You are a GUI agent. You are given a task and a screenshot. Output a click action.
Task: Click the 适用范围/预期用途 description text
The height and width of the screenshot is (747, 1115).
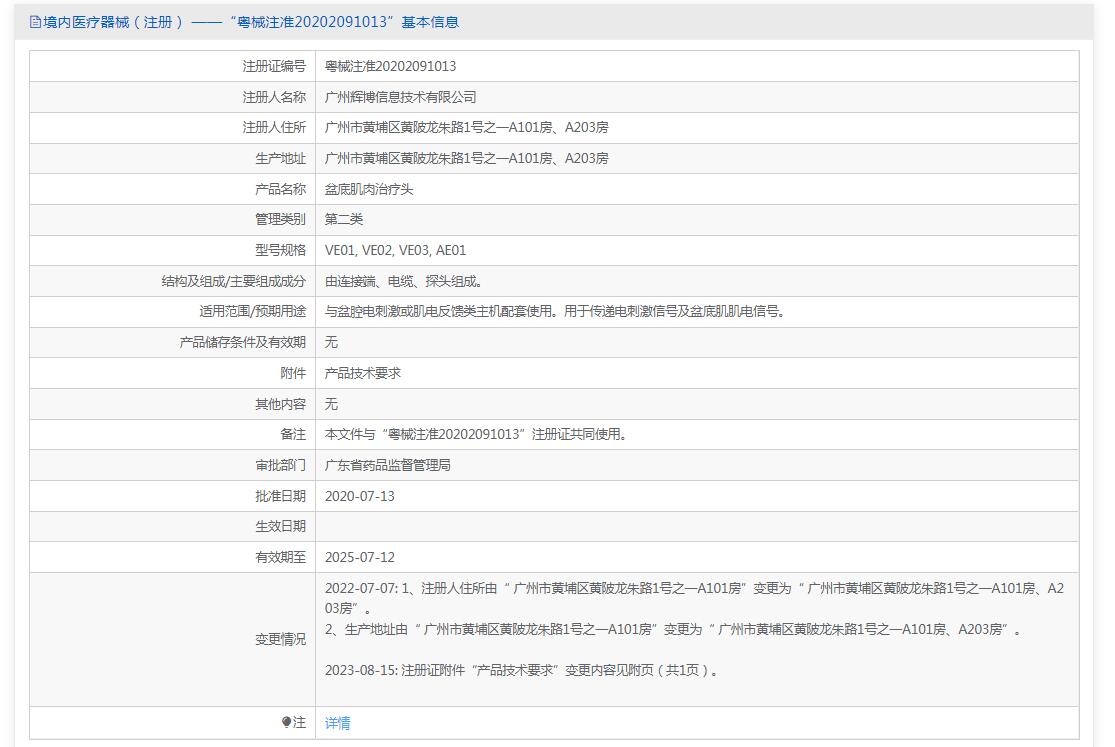pos(555,311)
